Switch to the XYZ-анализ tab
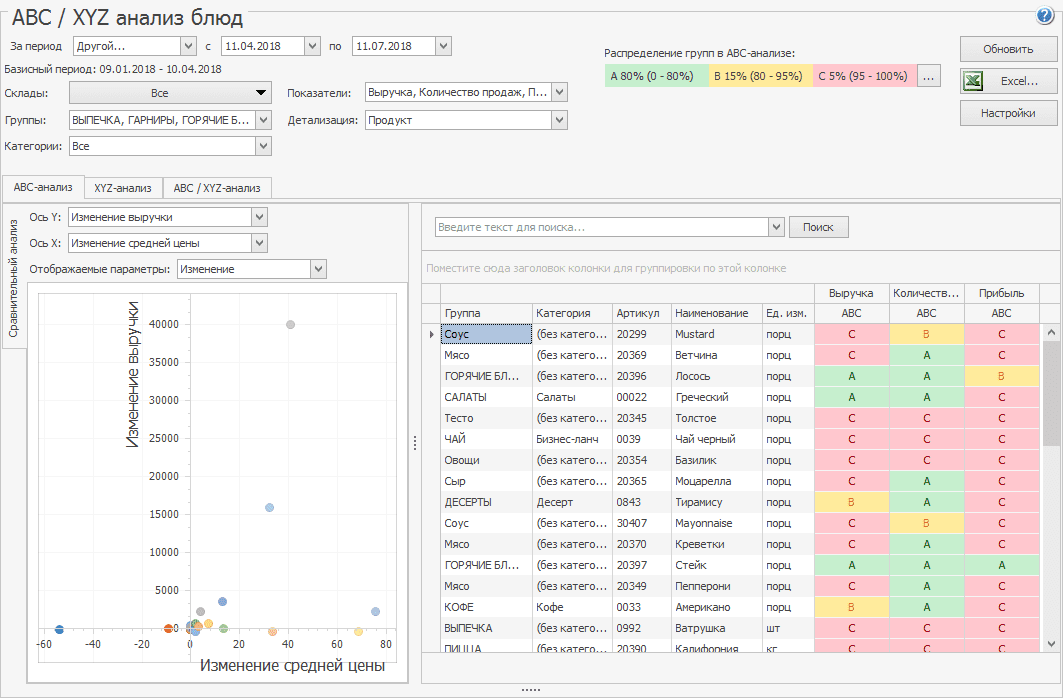The height and width of the screenshot is (698, 1063). [123, 188]
